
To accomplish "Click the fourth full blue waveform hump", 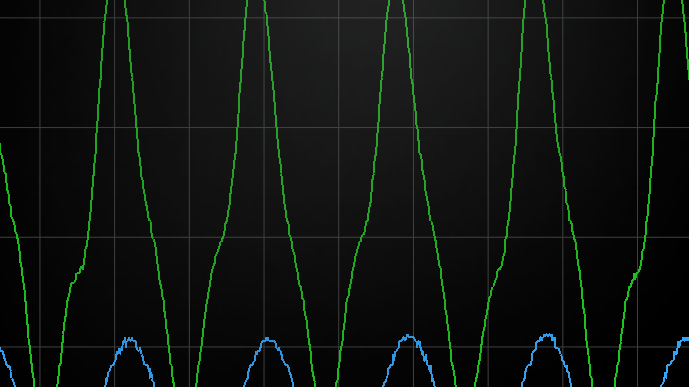I will click(x=547, y=360).
